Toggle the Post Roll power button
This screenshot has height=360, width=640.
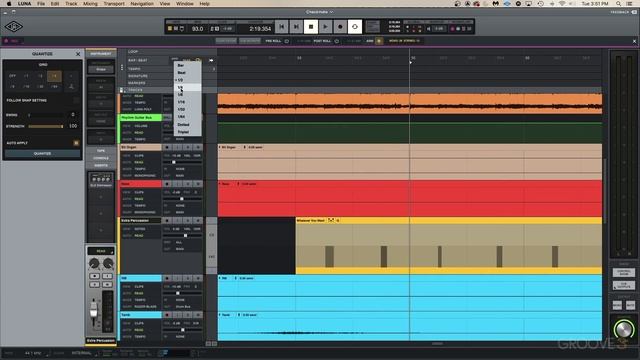[x=337, y=41]
